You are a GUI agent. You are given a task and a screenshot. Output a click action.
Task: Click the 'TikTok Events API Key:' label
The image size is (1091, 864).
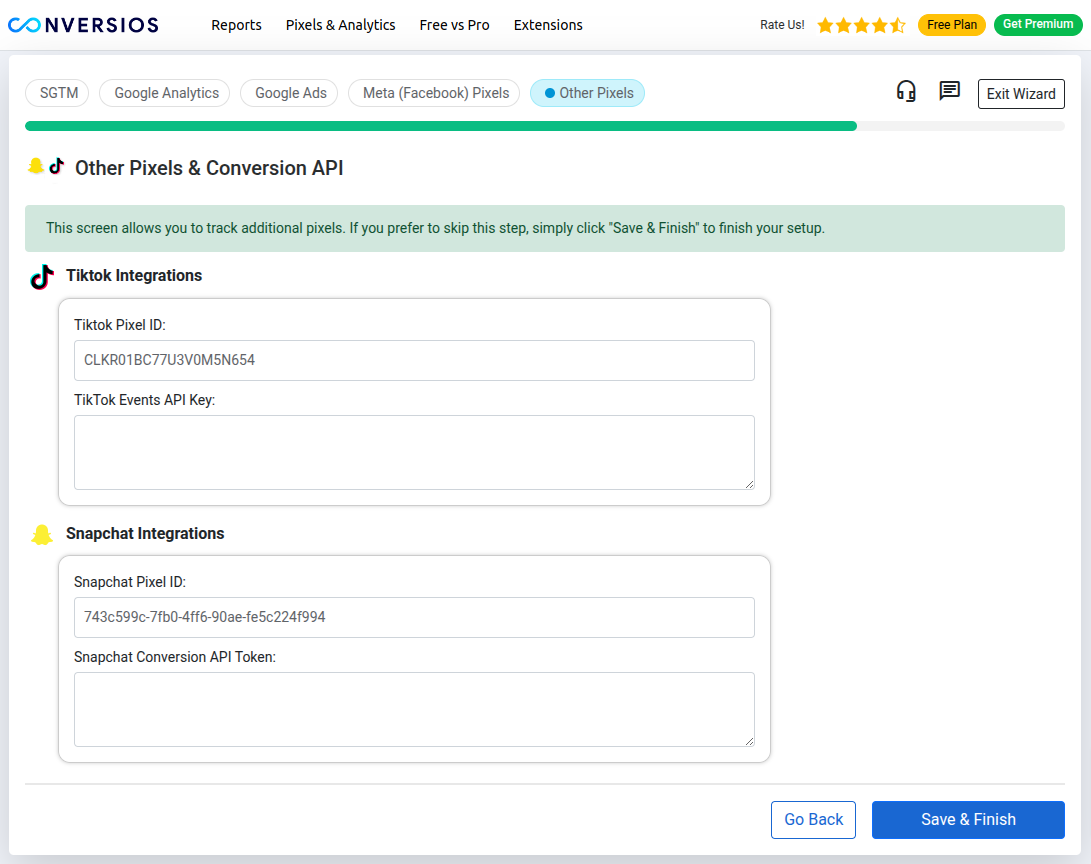(145, 400)
